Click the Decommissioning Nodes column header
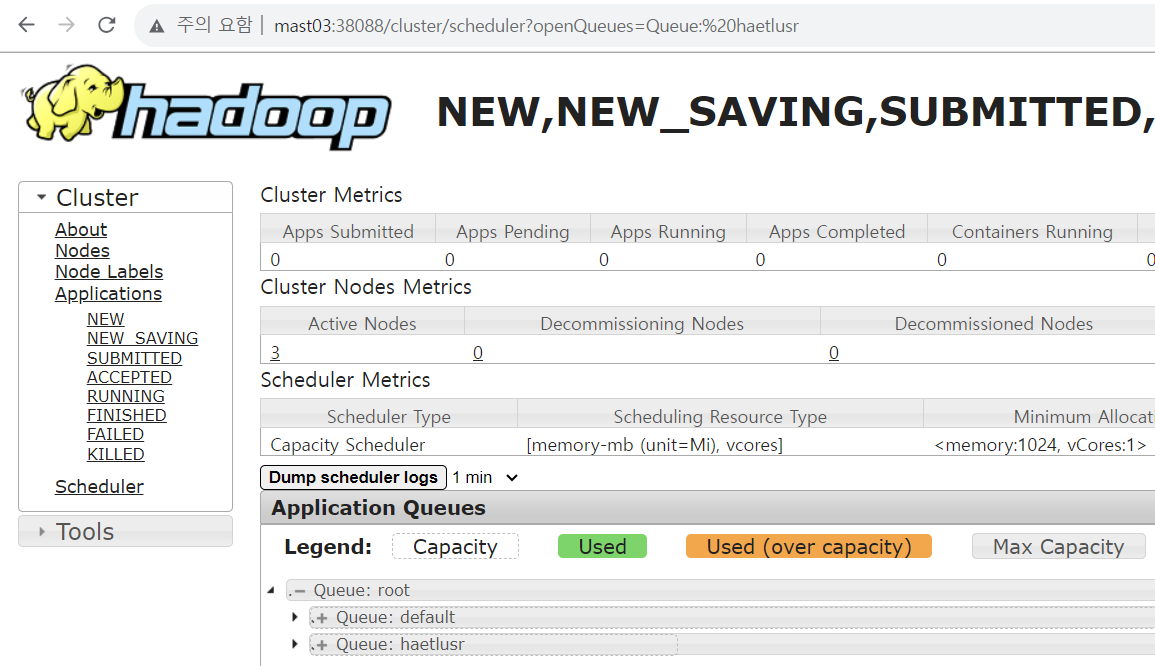The image size is (1155, 666). [x=642, y=323]
